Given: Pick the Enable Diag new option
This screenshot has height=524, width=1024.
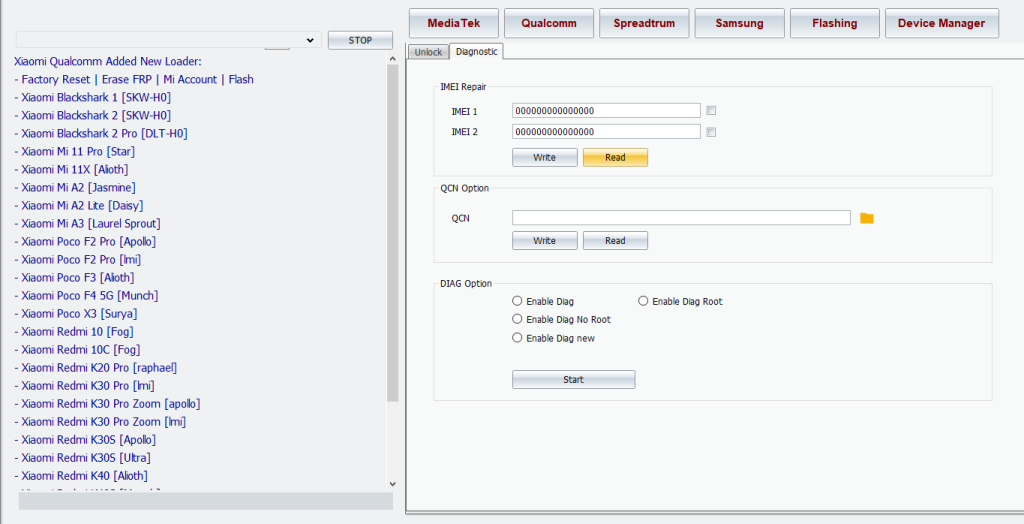Looking at the screenshot, I should click(x=517, y=338).
